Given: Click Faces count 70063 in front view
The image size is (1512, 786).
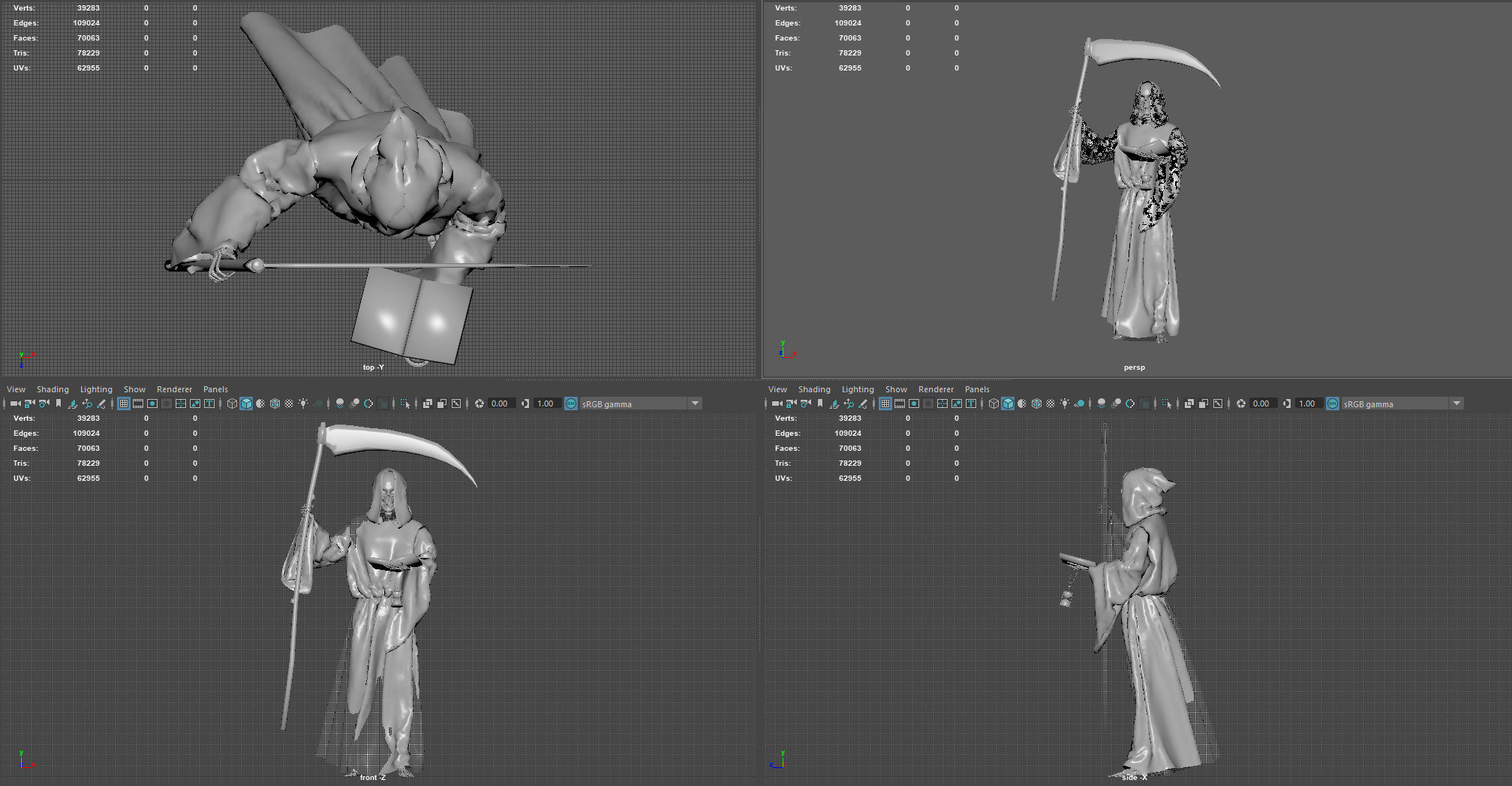Looking at the screenshot, I should 89,448.
